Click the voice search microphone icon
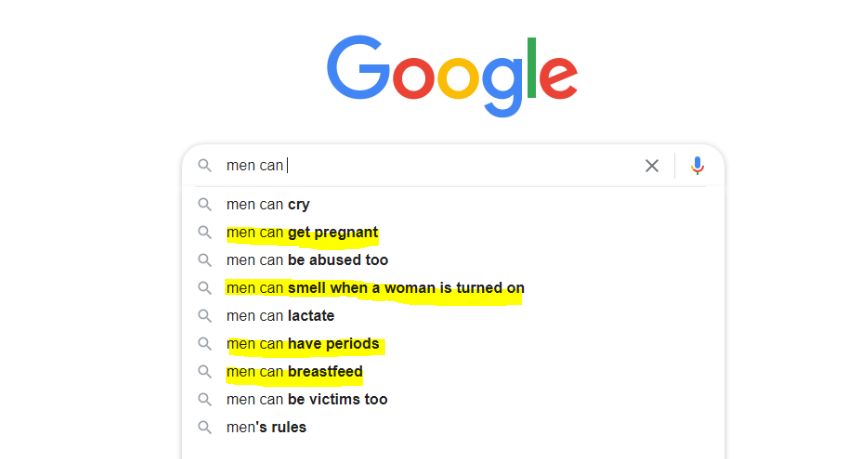The image size is (856, 459). point(697,165)
